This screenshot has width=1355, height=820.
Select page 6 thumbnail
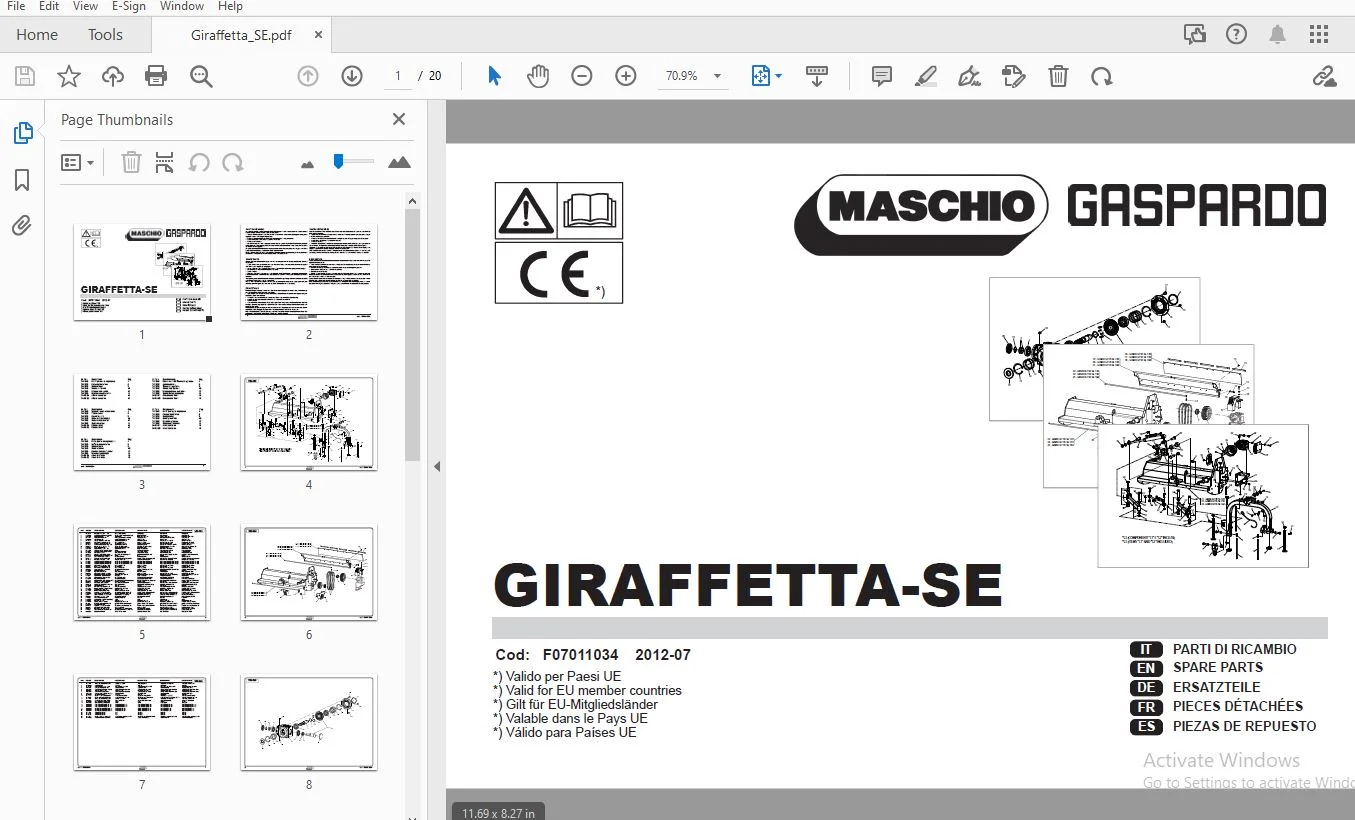click(x=309, y=573)
